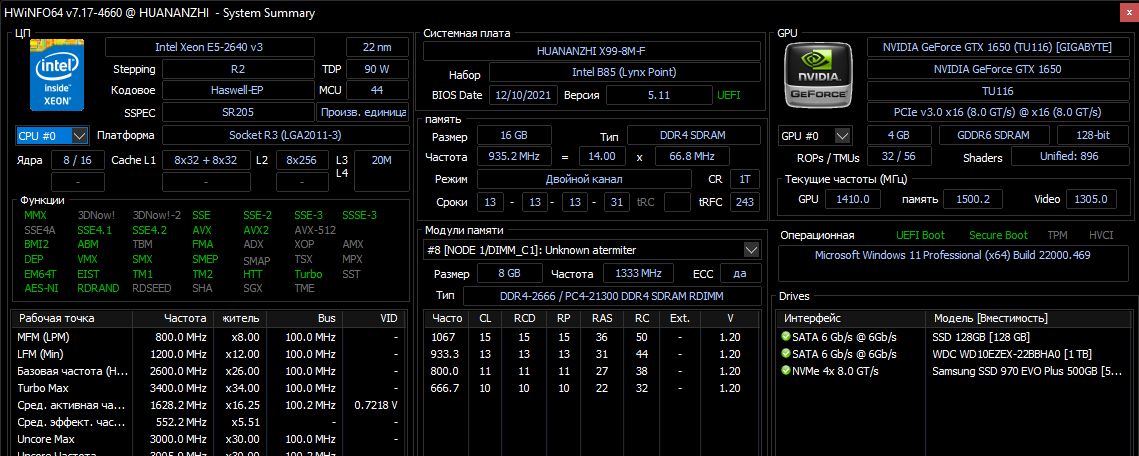The width and height of the screenshot is (1139, 456).
Task: Click the 1333 MHz module frequency value
Action: pyautogui.click(x=638, y=273)
